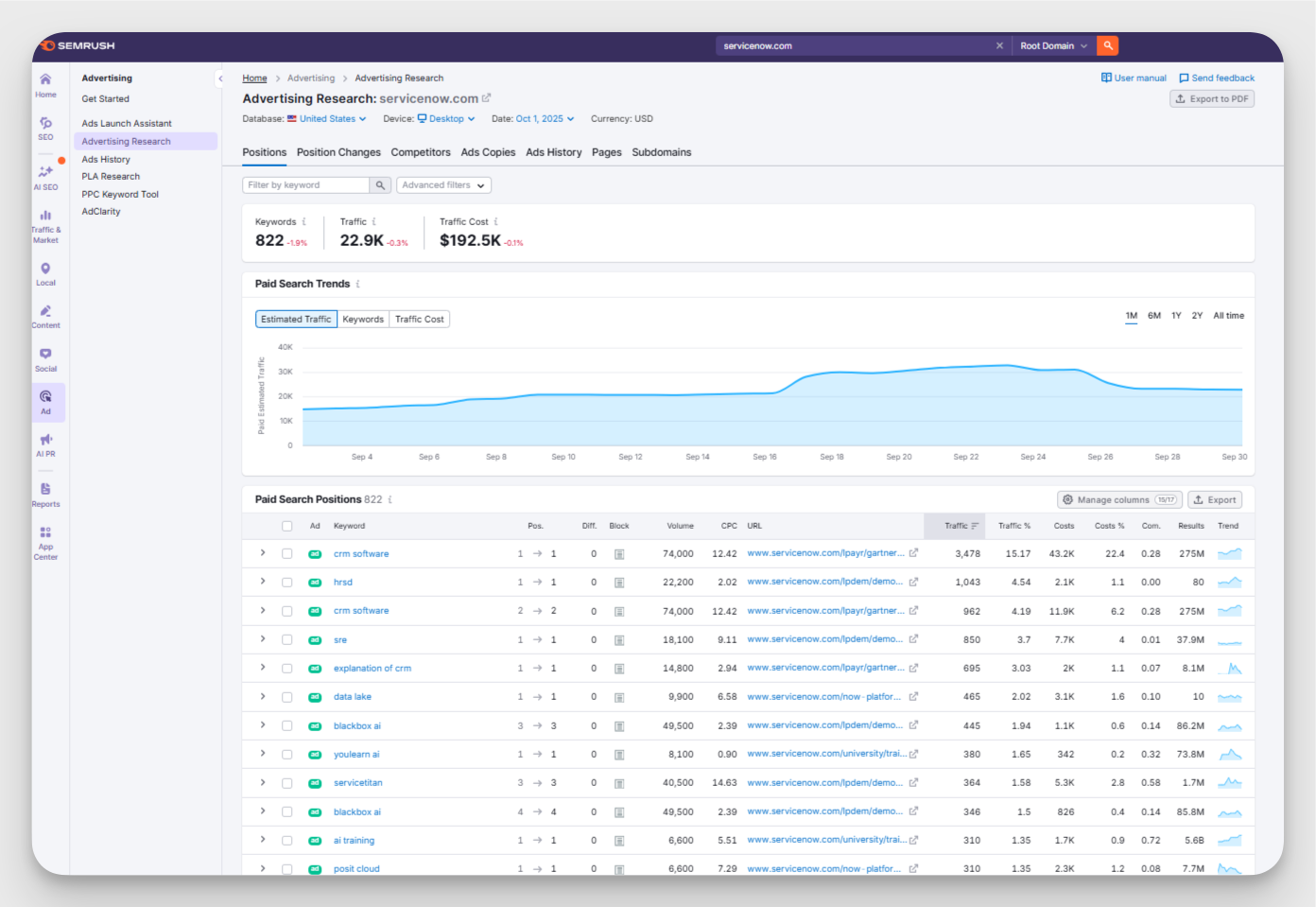Open the SEO section in sidebar

click(45, 128)
